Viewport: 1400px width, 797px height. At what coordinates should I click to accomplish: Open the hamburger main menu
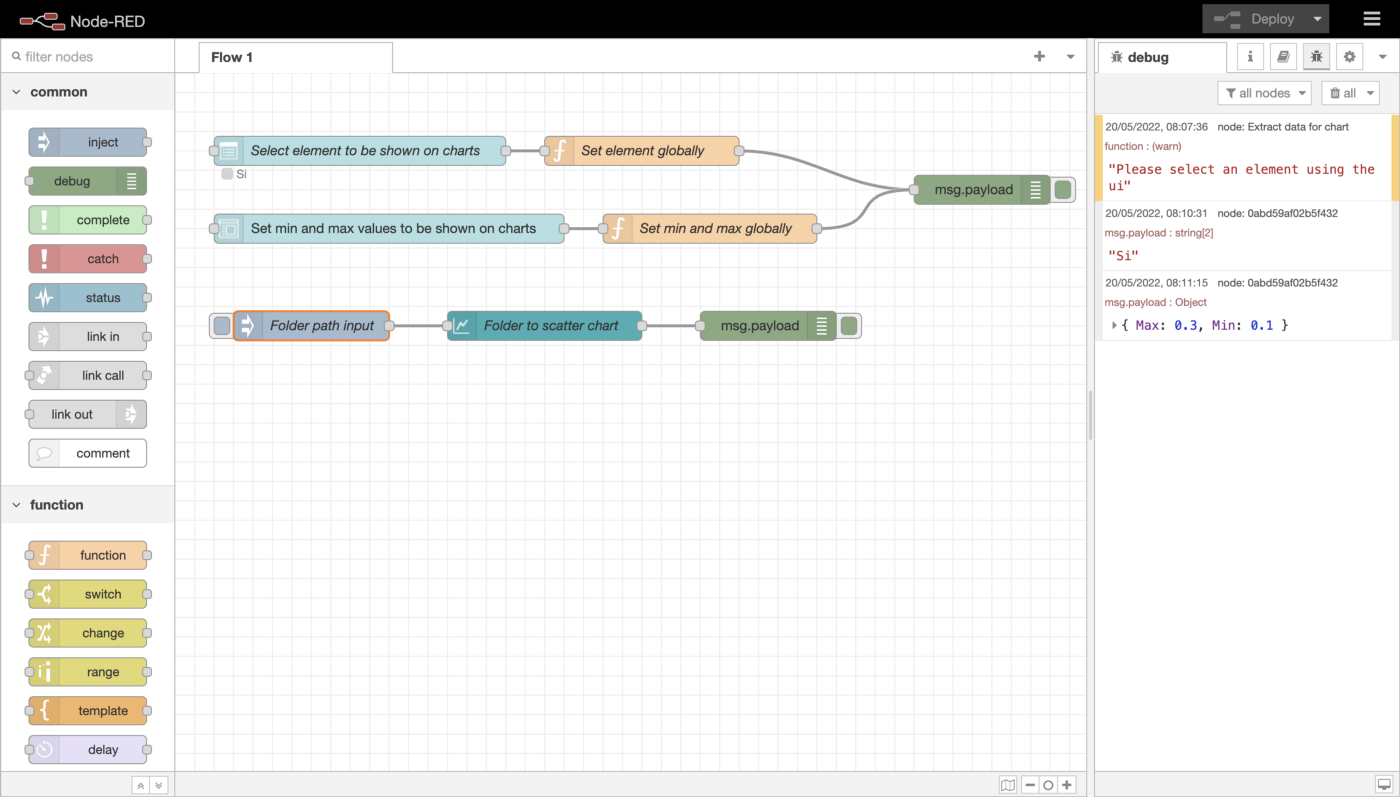pos(1372,19)
